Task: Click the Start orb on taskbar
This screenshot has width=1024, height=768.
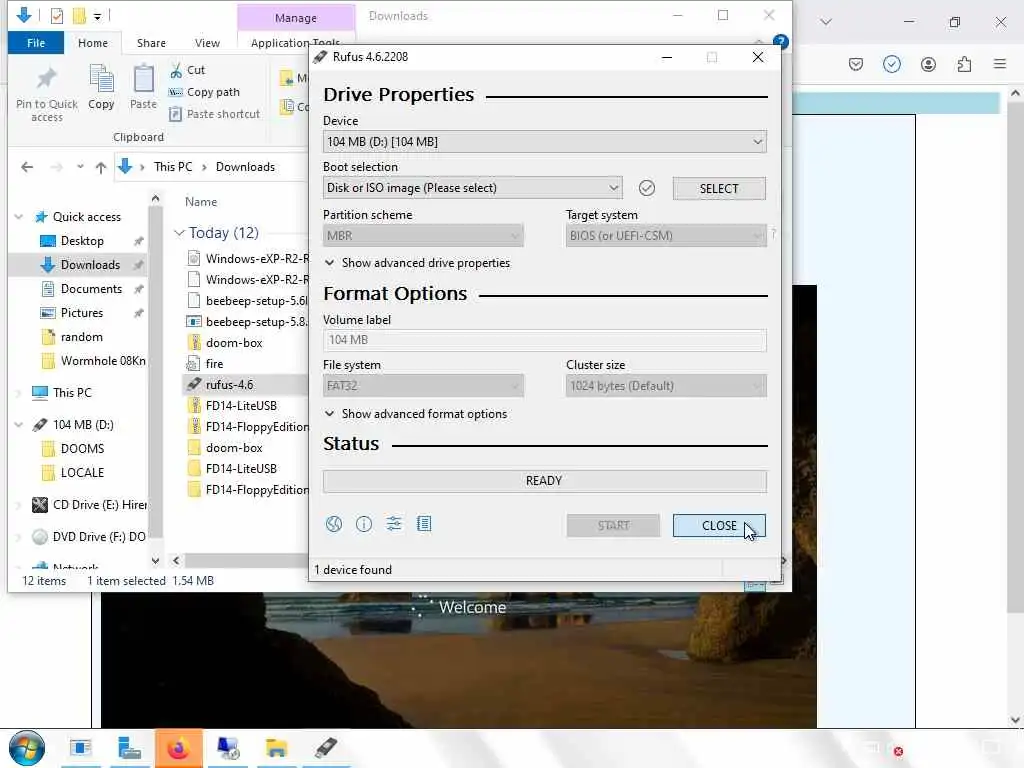Action: 27,748
